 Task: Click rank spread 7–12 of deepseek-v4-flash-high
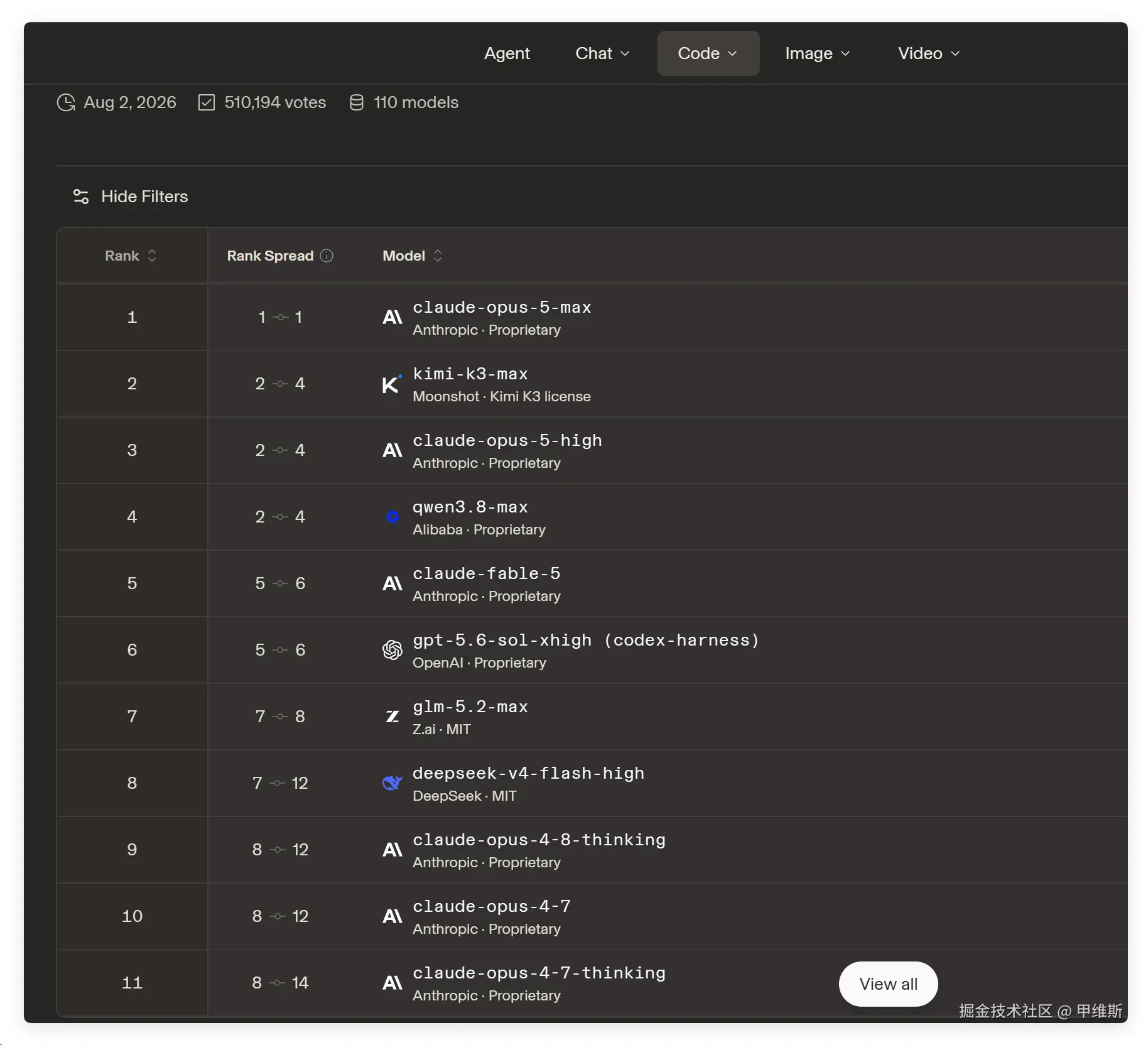click(280, 783)
